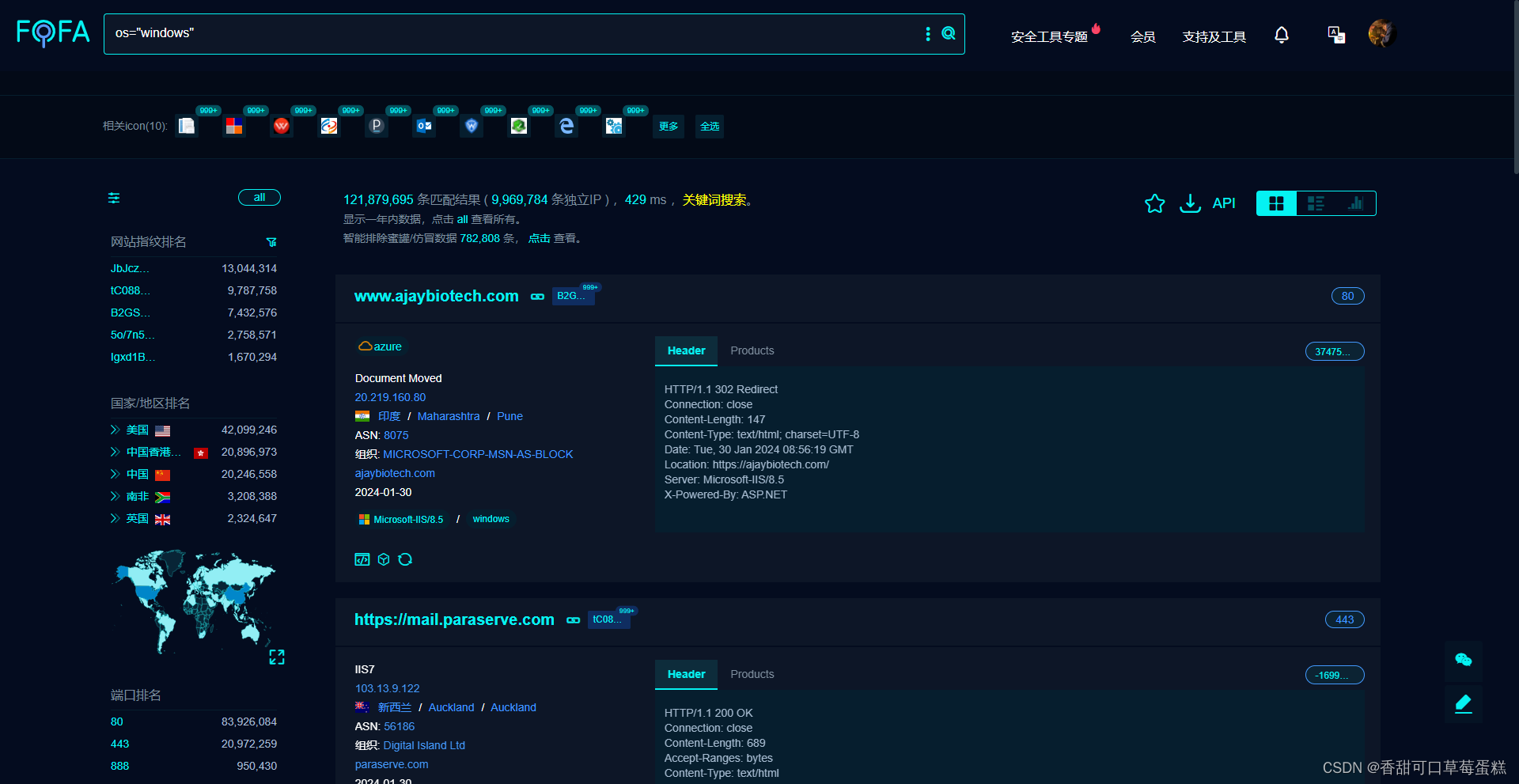Select the gears settings related icon
Image resolution: width=1519 pixels, height=784 pixels.
coord(614,126)
